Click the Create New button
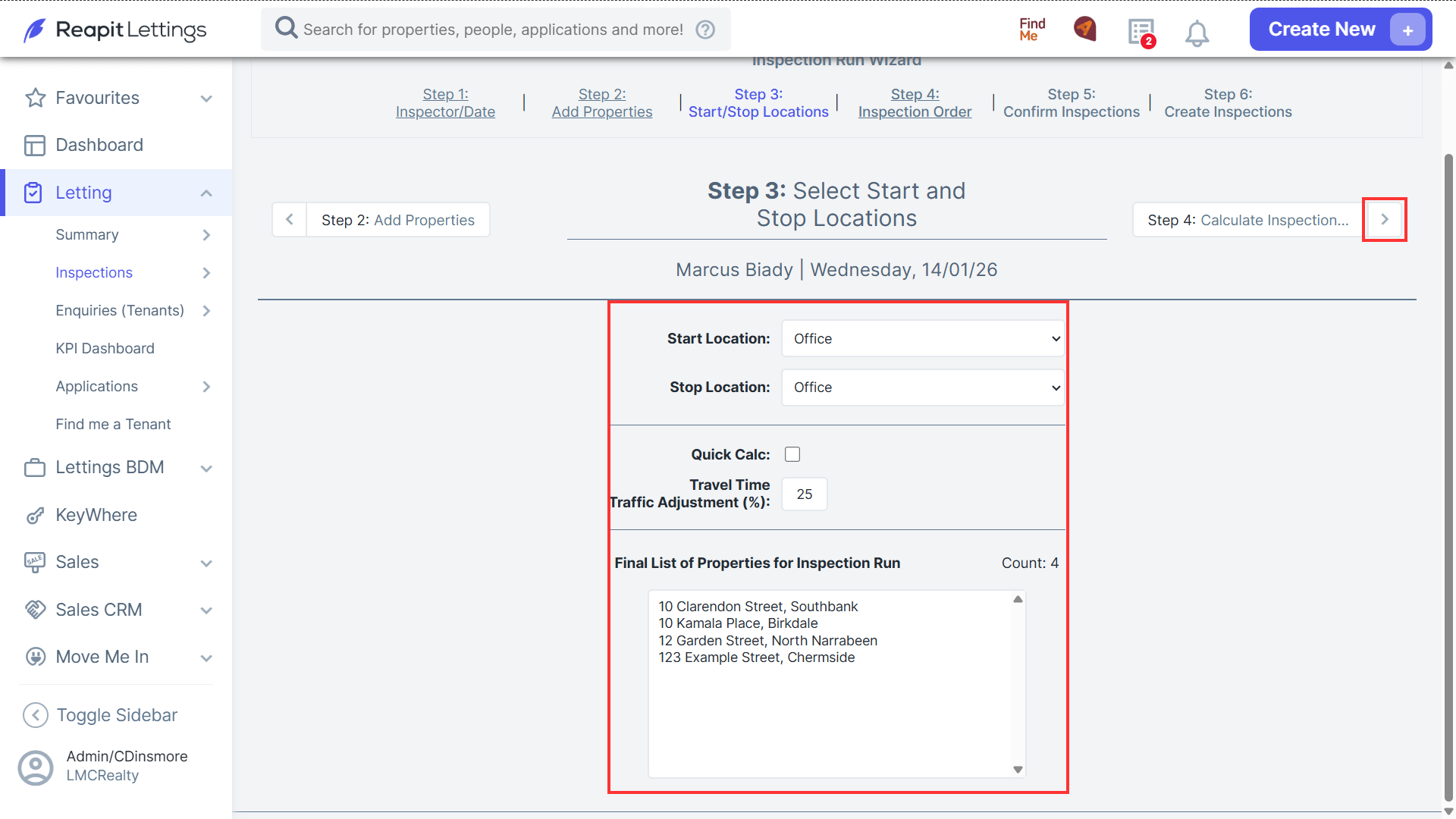This screenshot has height=819, width=1456. click(x=1340, y=30)
